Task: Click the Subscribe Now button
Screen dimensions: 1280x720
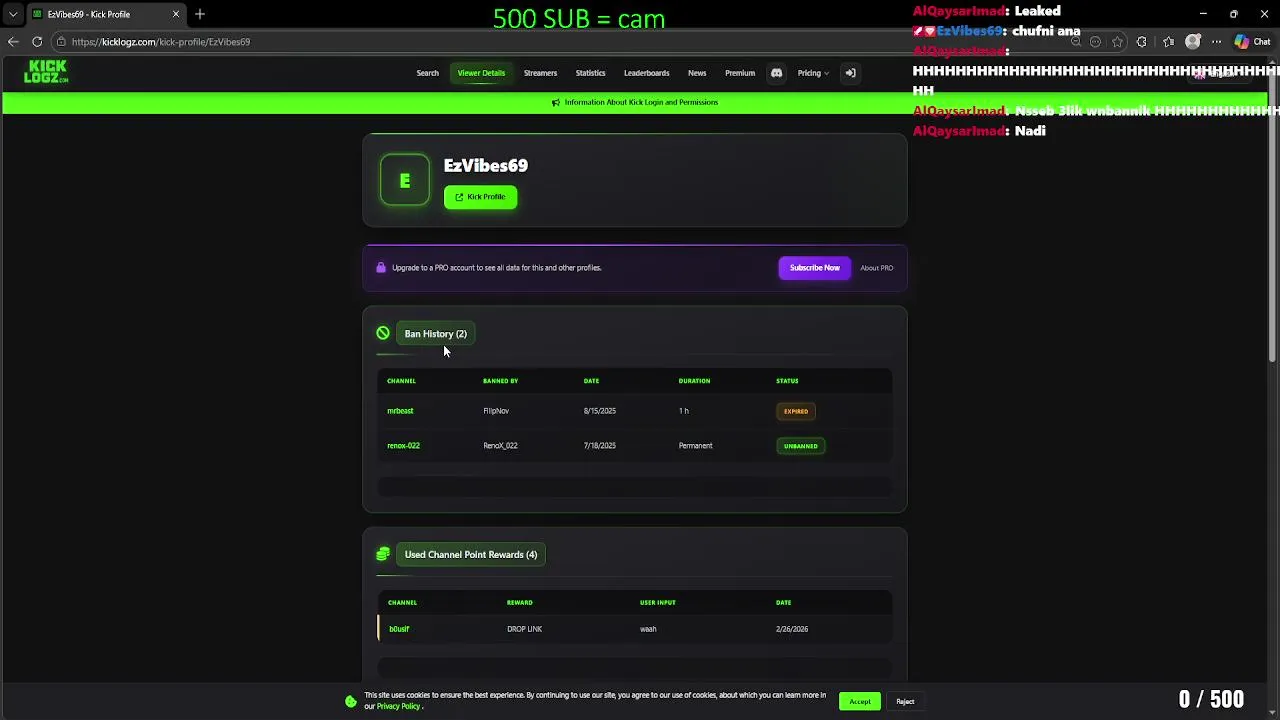Action: point(814,268)
